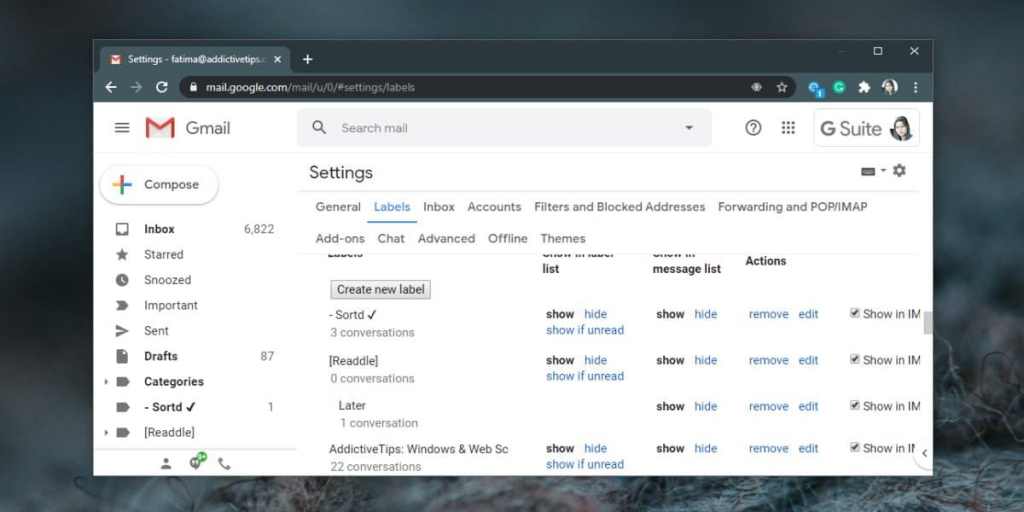Bookmark this page with the star icon
The width and height of the screenshot is (1024, 512).
(x=782, y=87)
